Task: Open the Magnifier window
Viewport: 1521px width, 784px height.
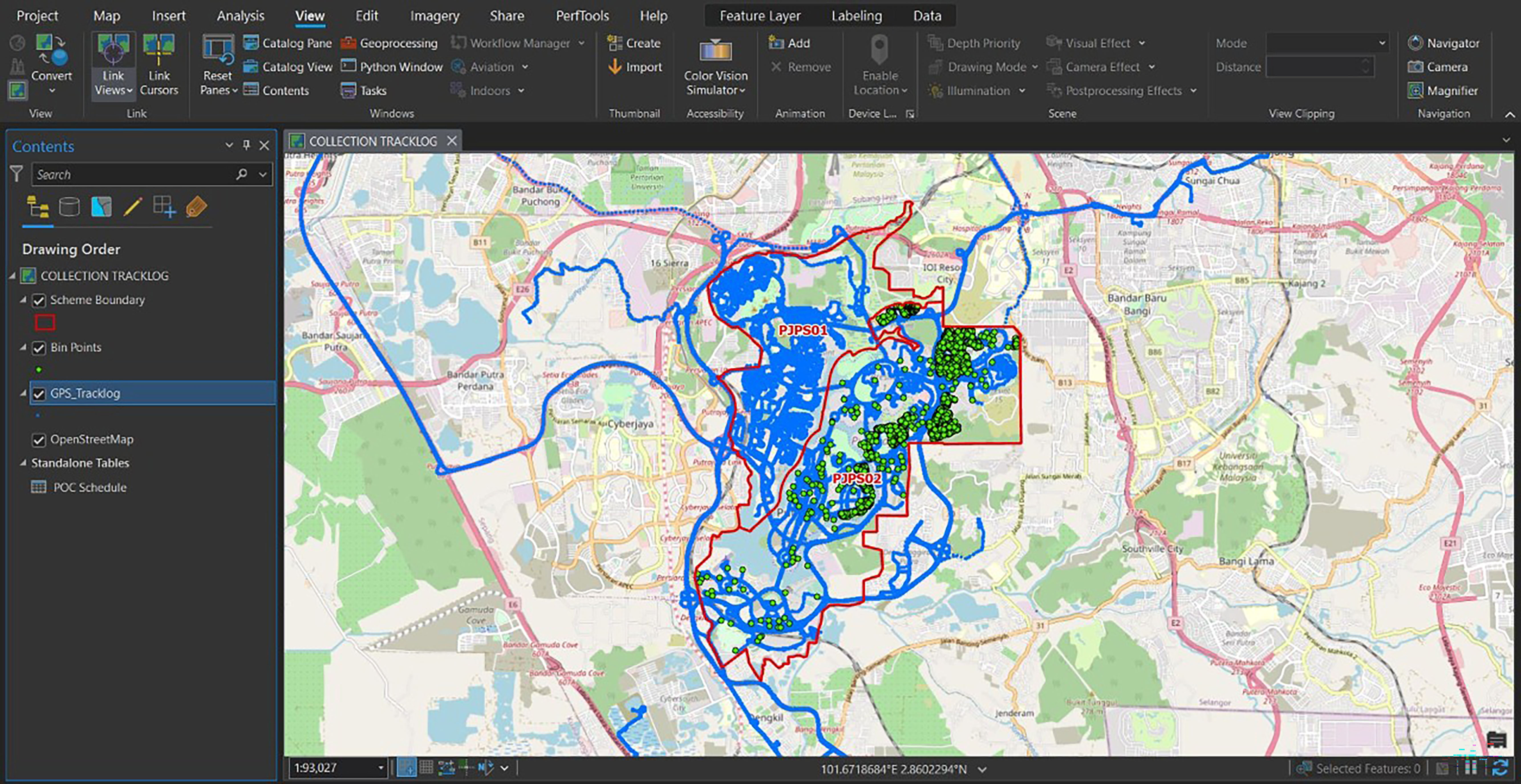Action: [1443, 90]
